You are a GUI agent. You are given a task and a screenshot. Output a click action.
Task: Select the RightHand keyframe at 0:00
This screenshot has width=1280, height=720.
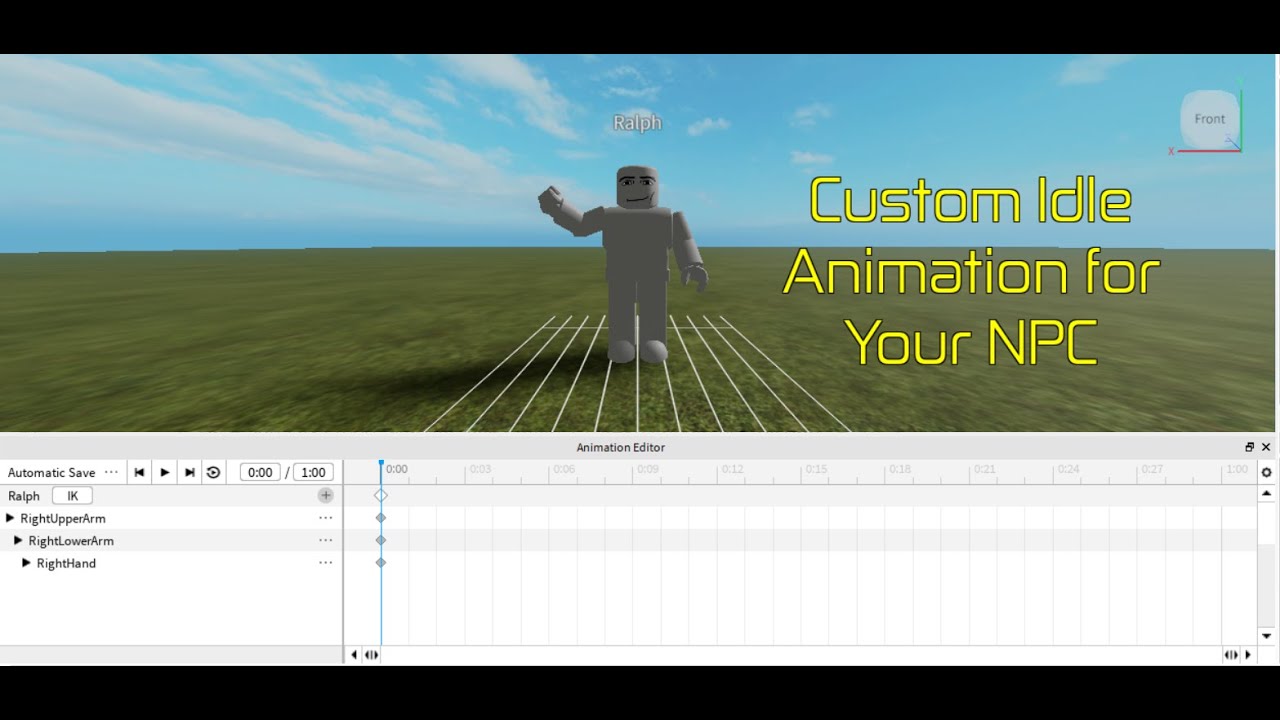381,563
